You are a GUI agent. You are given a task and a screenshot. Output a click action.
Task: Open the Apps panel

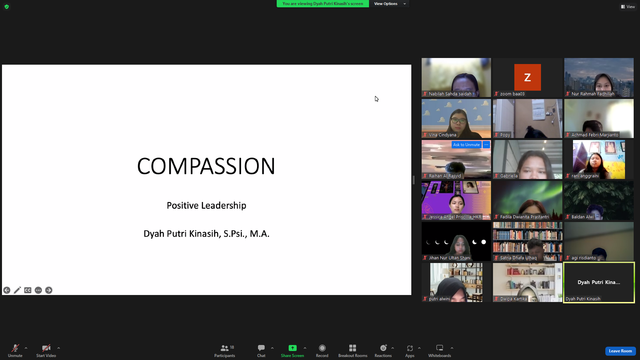tap(410, 350)
